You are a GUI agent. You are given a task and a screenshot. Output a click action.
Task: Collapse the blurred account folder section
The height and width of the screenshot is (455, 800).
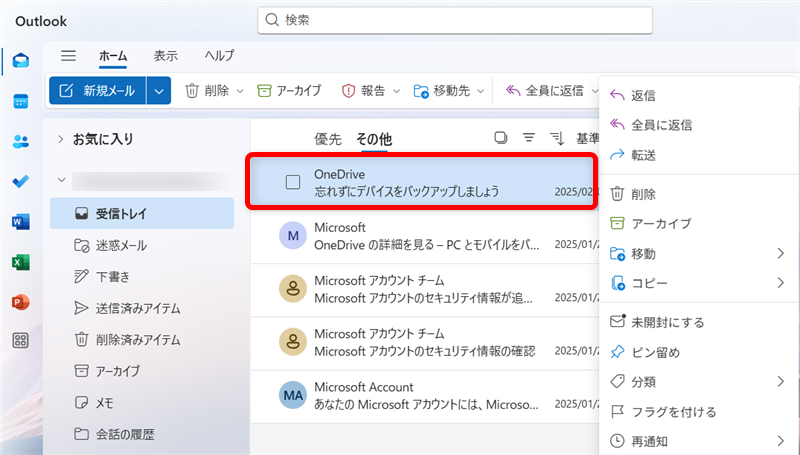62,180
